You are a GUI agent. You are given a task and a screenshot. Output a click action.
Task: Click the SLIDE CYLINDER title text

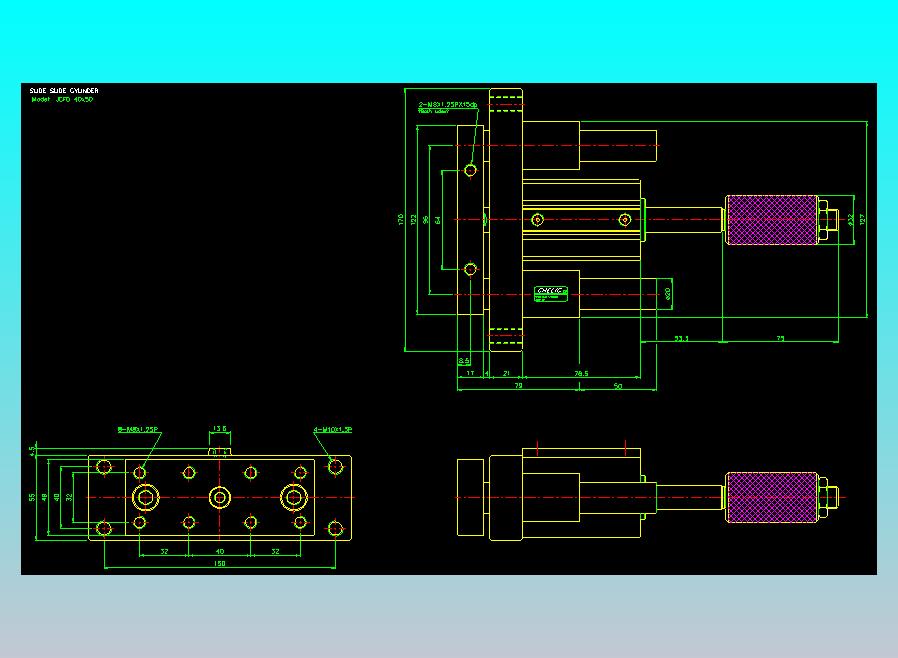[64, 90]
